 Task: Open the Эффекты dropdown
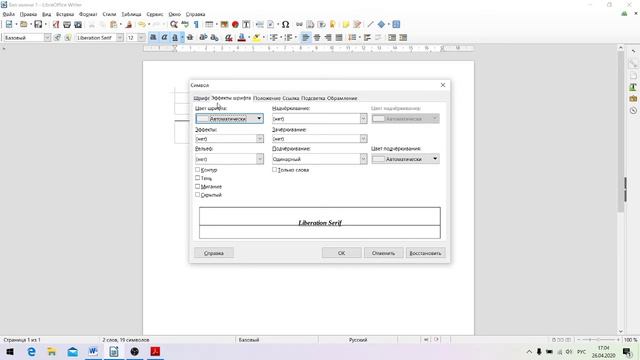click(x=229, y=139)
